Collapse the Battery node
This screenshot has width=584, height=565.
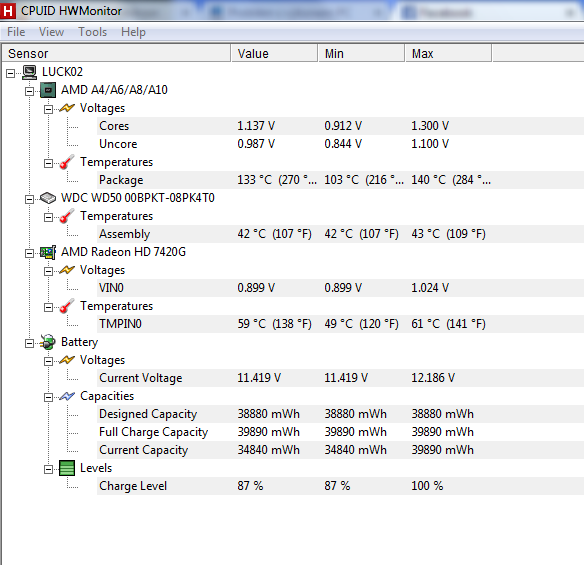tap(29, 343)
